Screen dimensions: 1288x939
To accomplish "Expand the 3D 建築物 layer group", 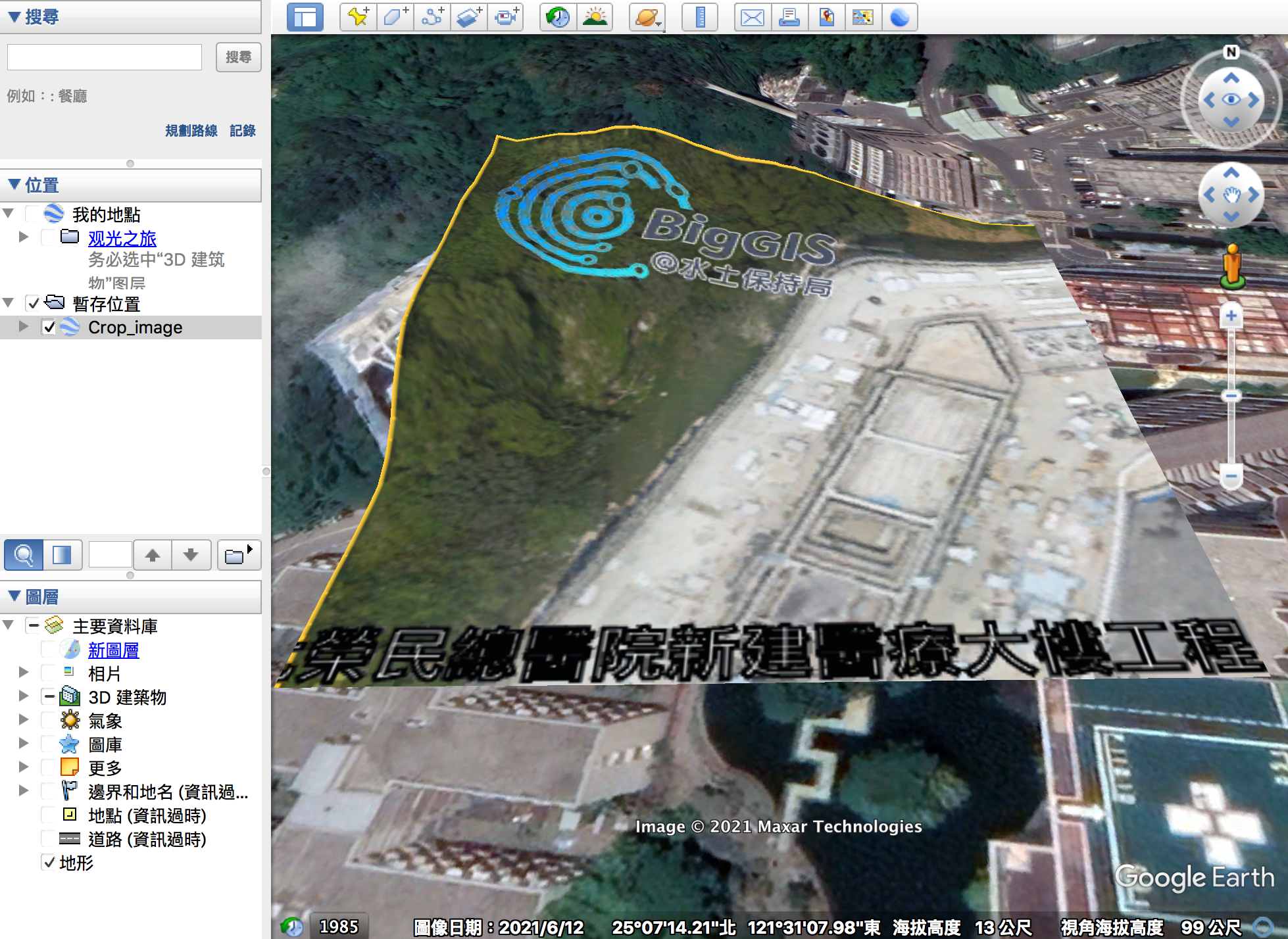I will coord(24,696).
